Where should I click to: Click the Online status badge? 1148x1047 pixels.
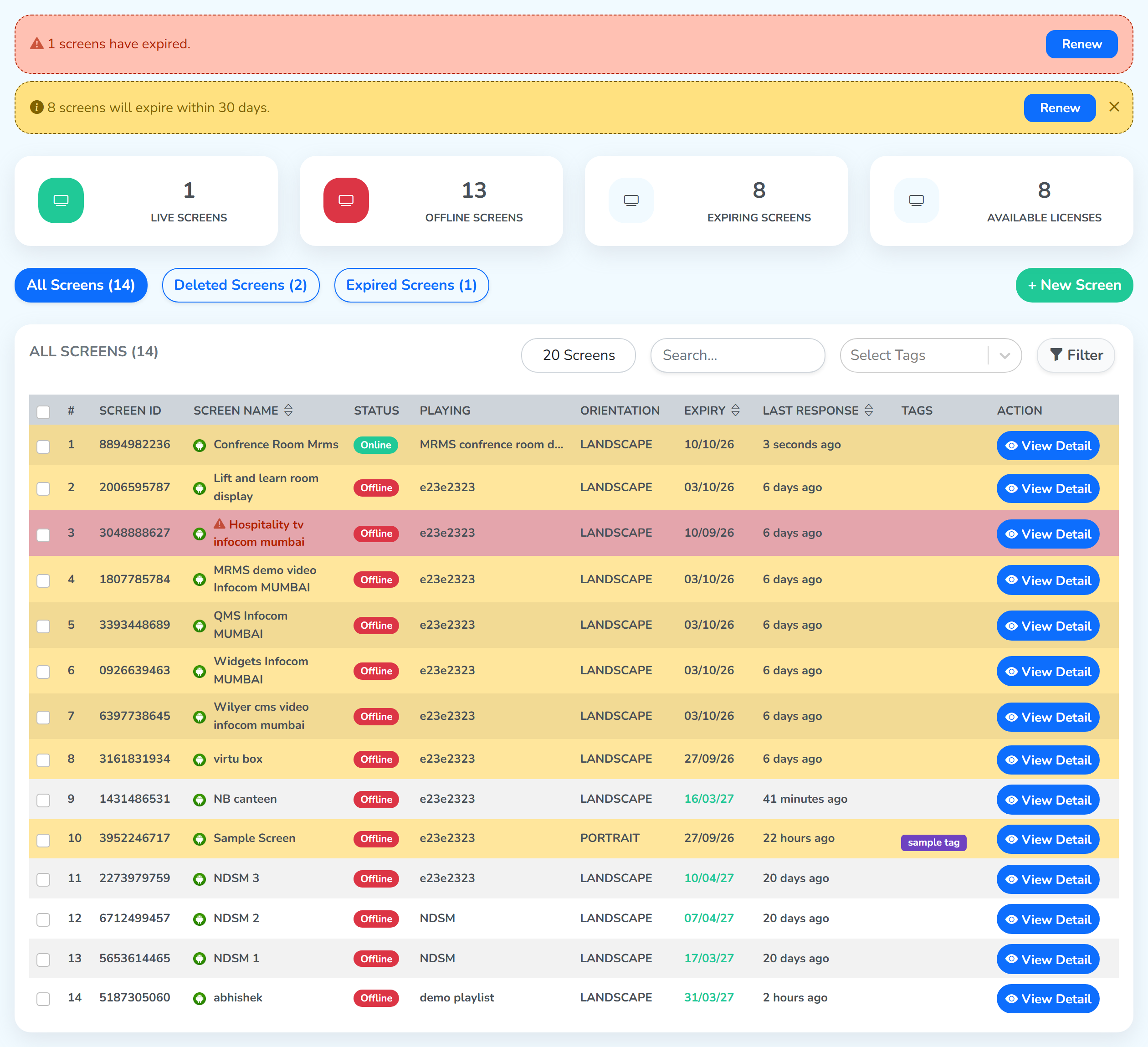click(376, 445)
